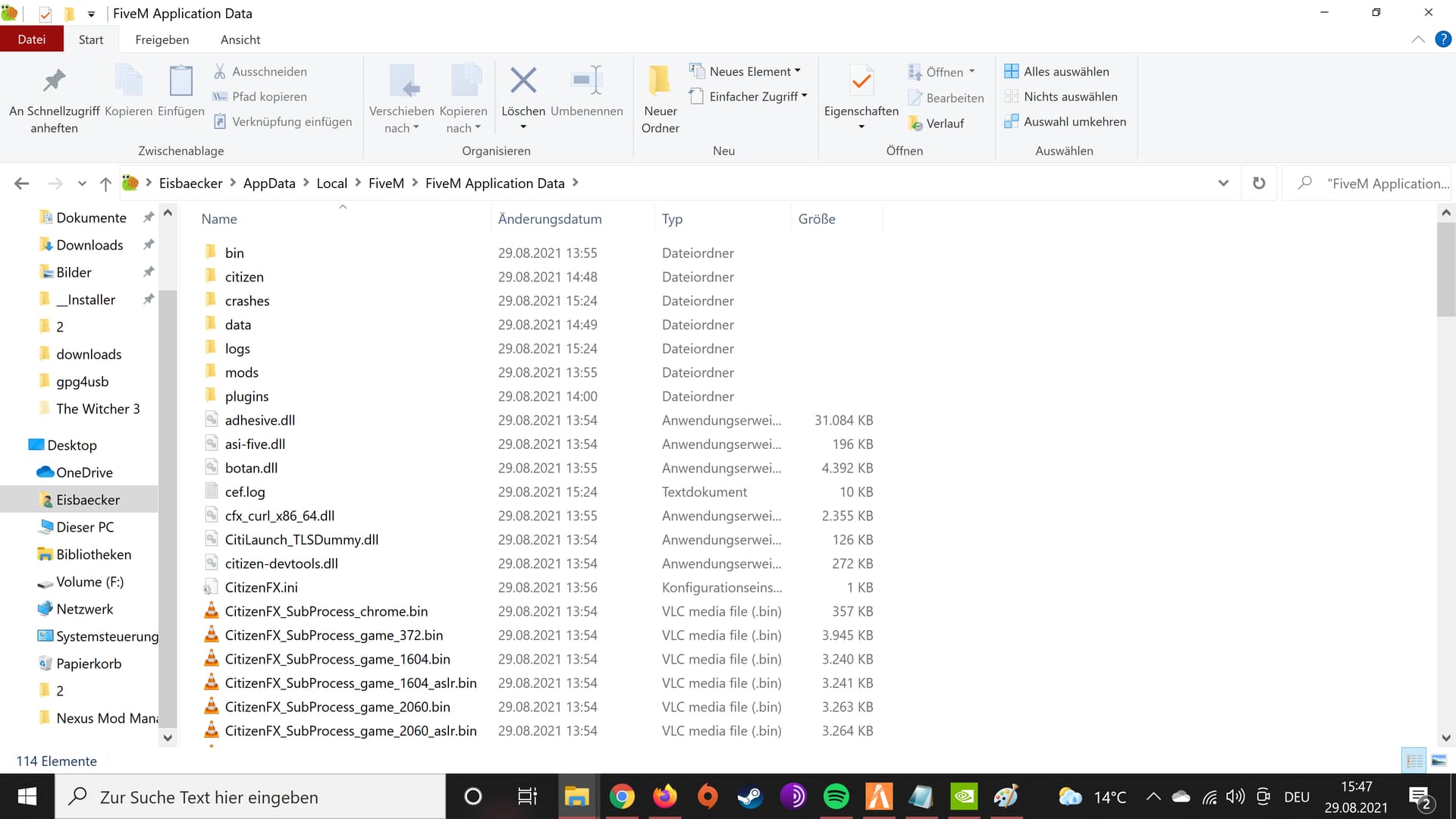The width and height of the screenshot is (1456, 819).
Task: Open Steam from the taskbar
Action: click(750, 796)
